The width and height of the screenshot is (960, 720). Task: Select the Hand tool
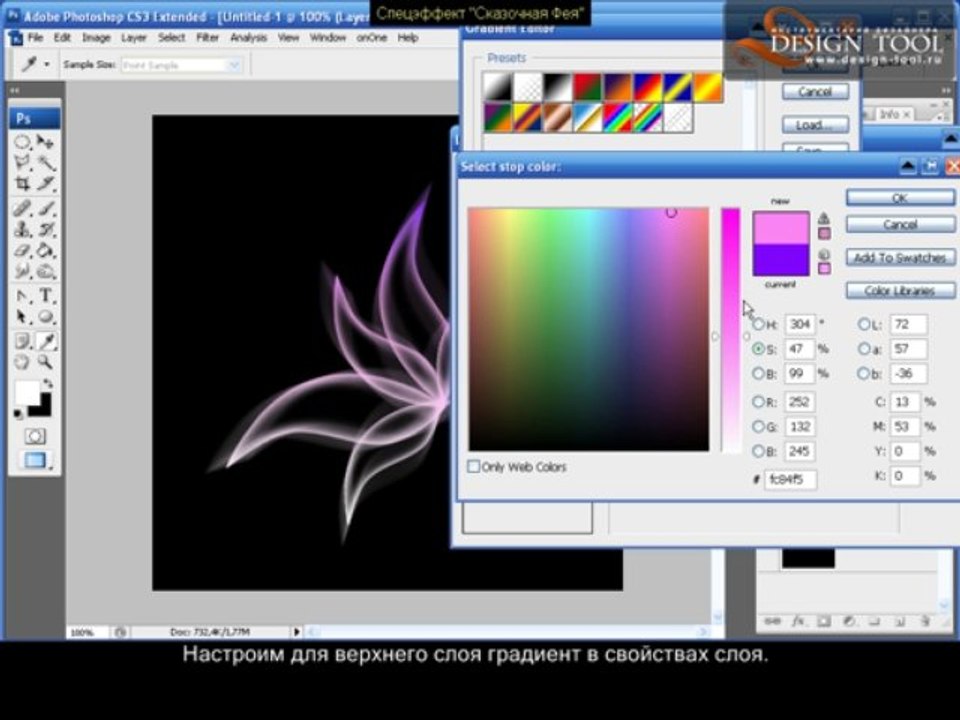(23, 362)
